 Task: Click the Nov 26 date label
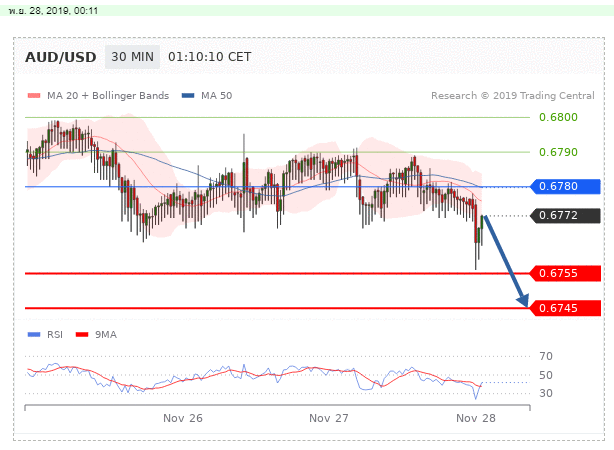pyautogui.click(x=183, y=418)
